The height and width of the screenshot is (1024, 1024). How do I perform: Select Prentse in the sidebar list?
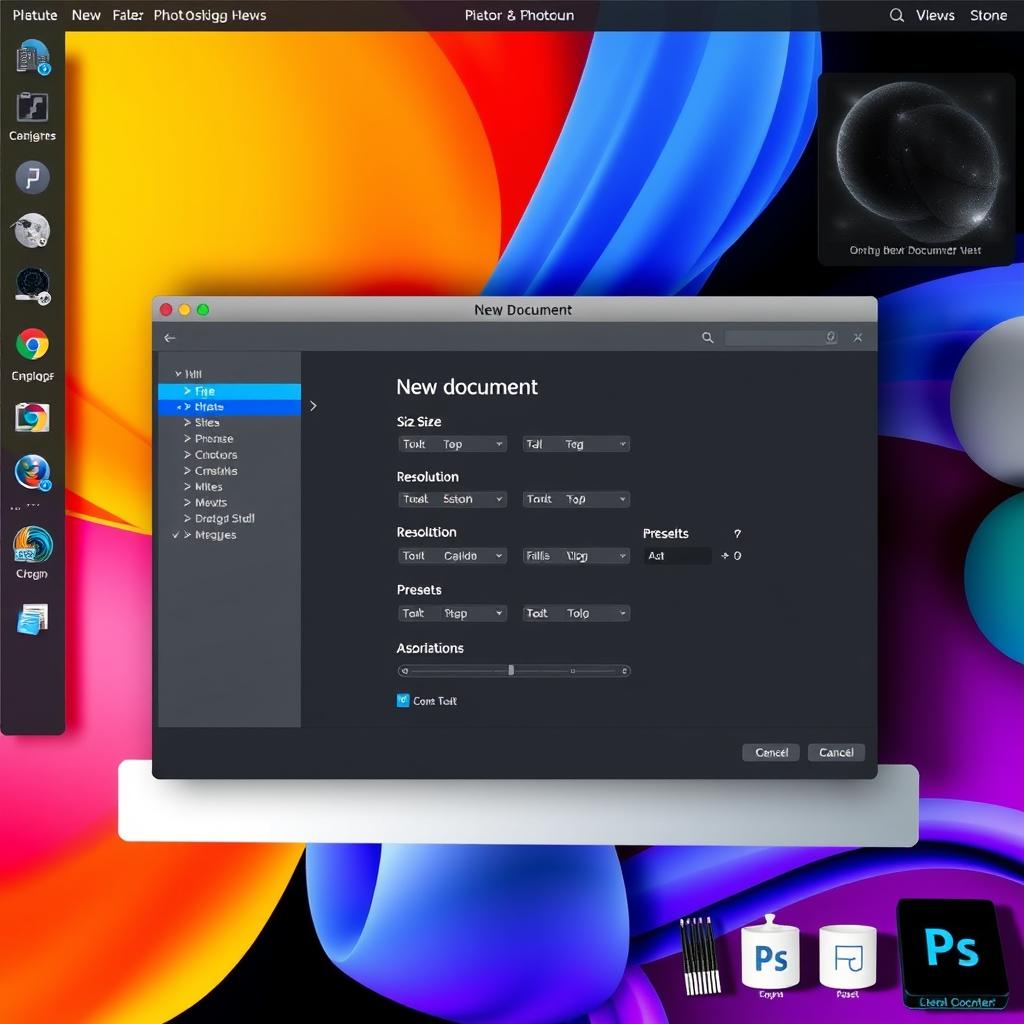[214, 439]
